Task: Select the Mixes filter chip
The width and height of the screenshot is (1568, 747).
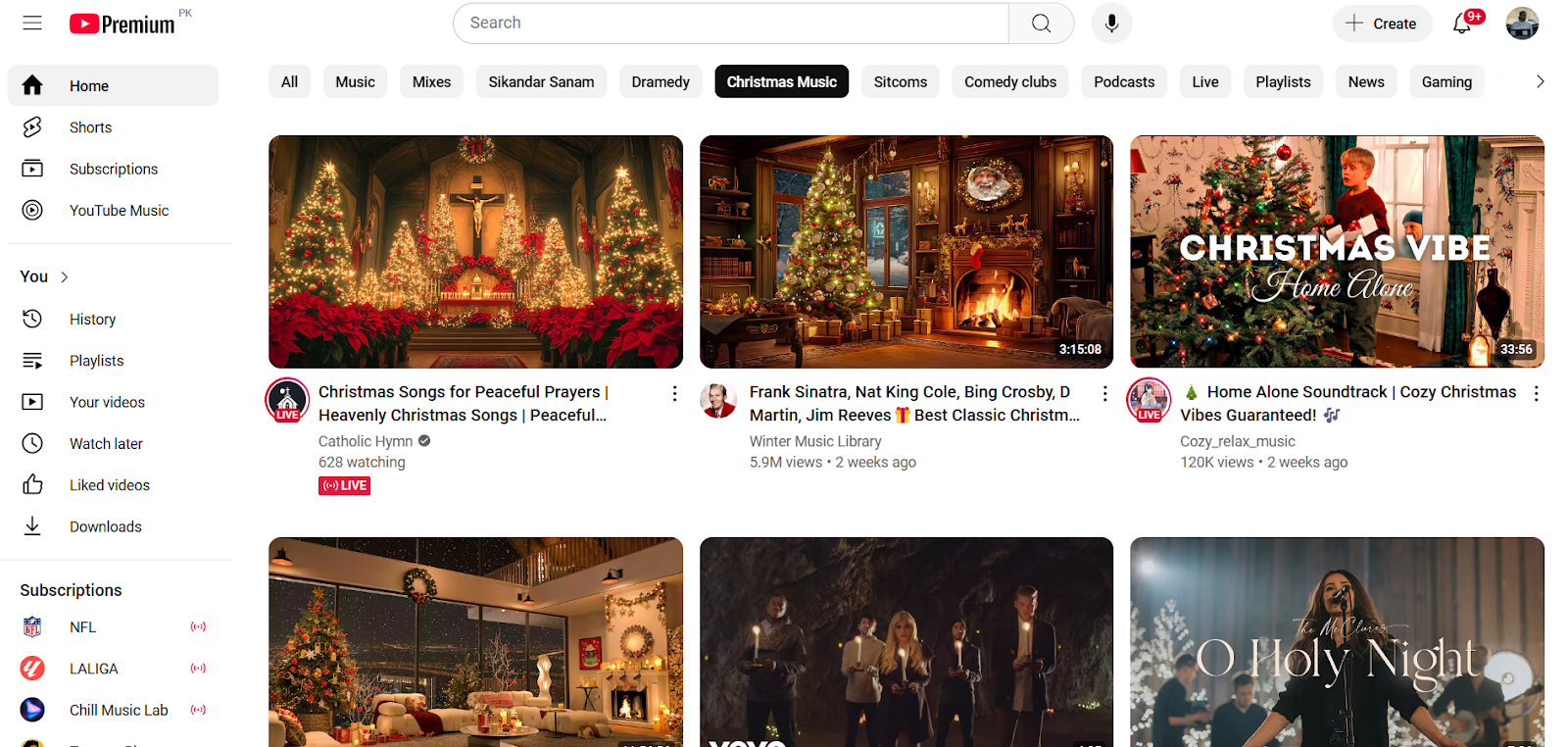Action: [x=431, y=81]
